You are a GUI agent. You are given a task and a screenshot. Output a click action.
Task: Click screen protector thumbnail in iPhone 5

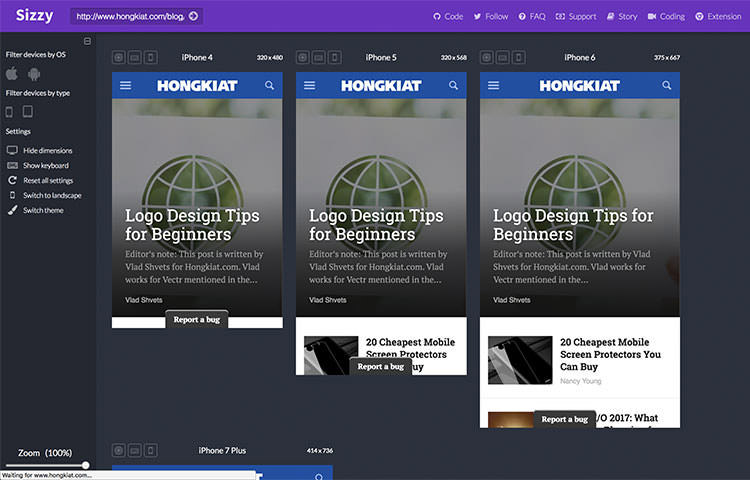pos(331,355)
